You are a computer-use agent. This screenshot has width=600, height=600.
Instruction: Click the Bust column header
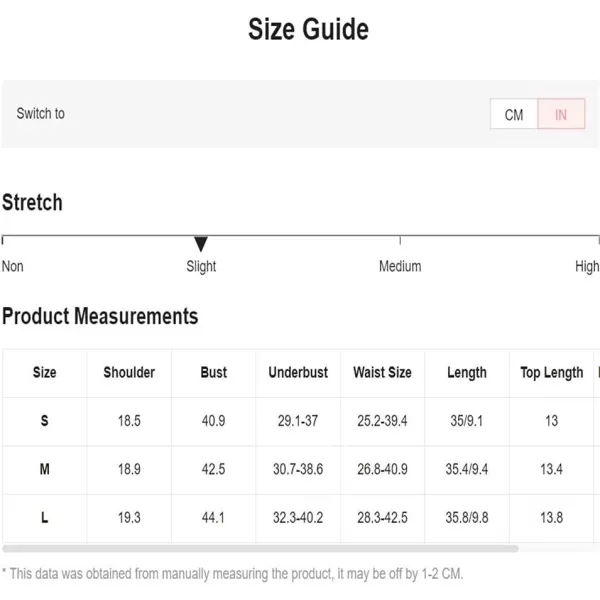(x=214, y=372)
